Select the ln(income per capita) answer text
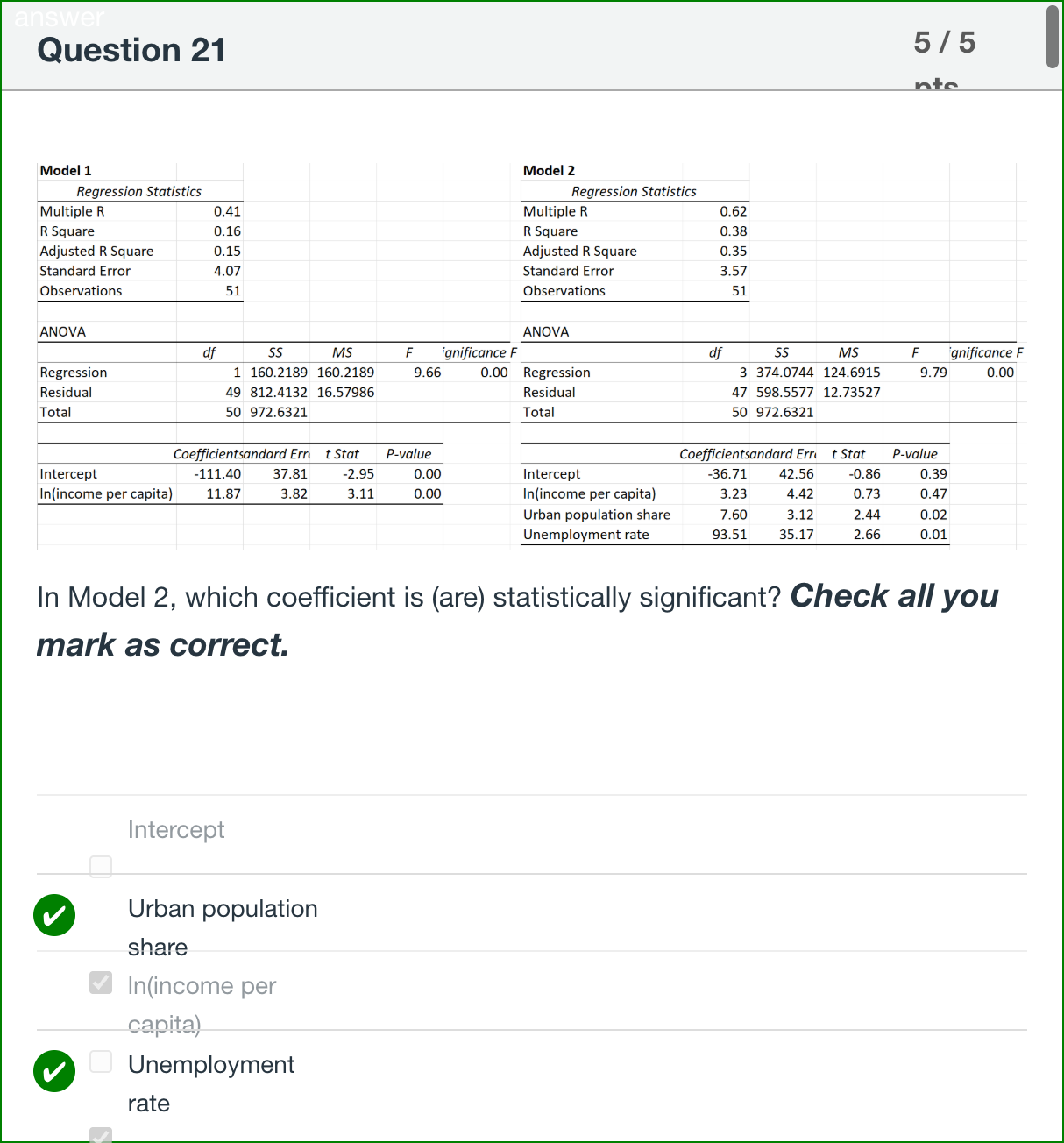The image size is (1064, 1143). click(202, 1005)
